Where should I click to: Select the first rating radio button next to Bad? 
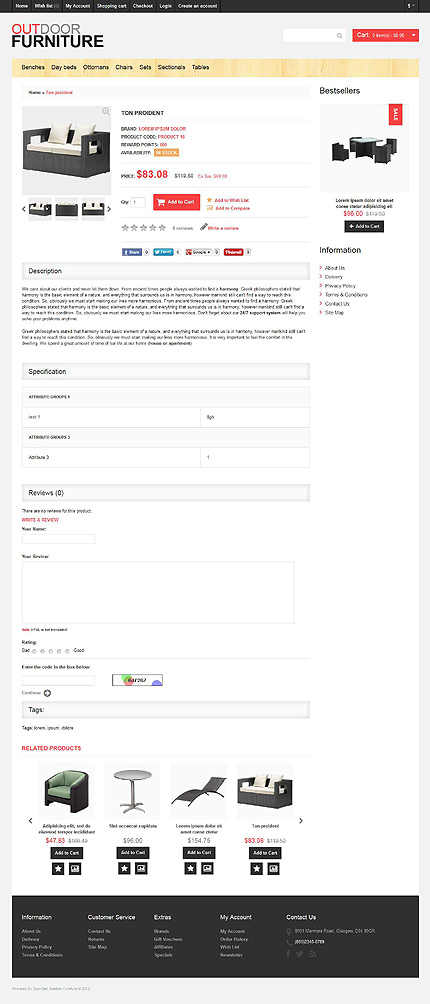(34, 651)
